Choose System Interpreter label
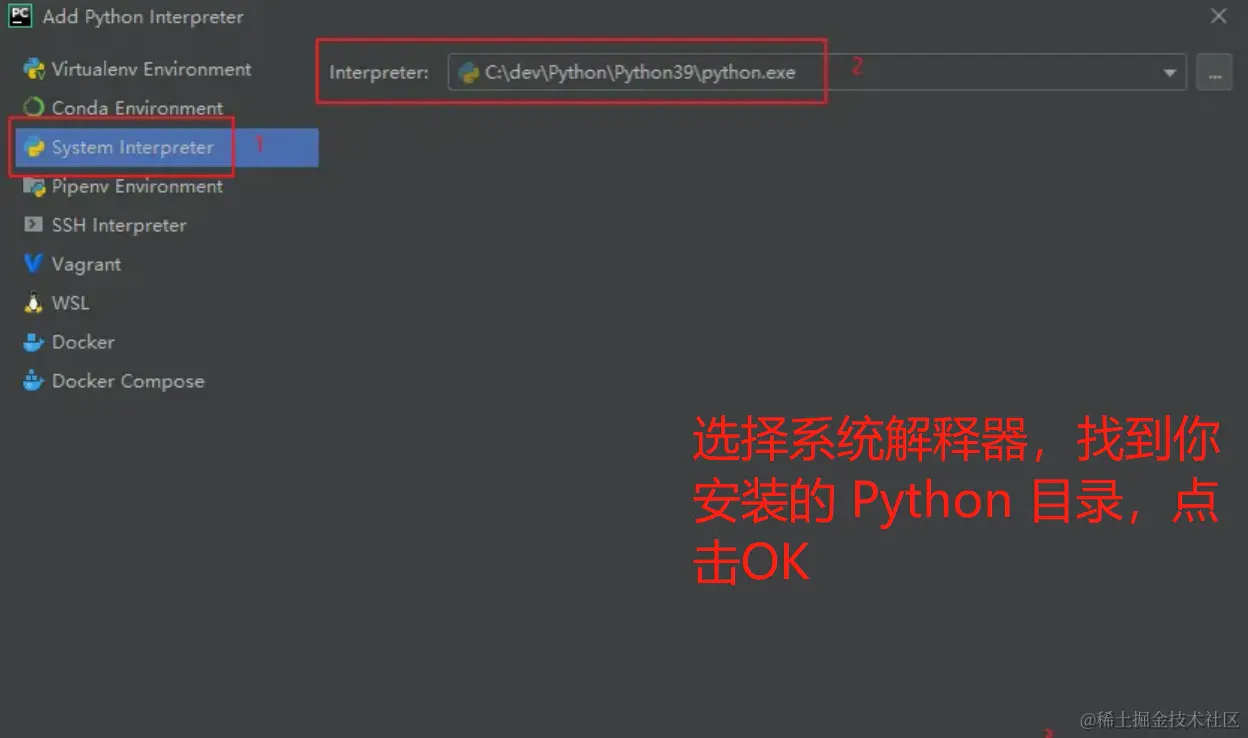Image resolution: width=1248 pixels, height=738 pixels. tap(133, 147)
